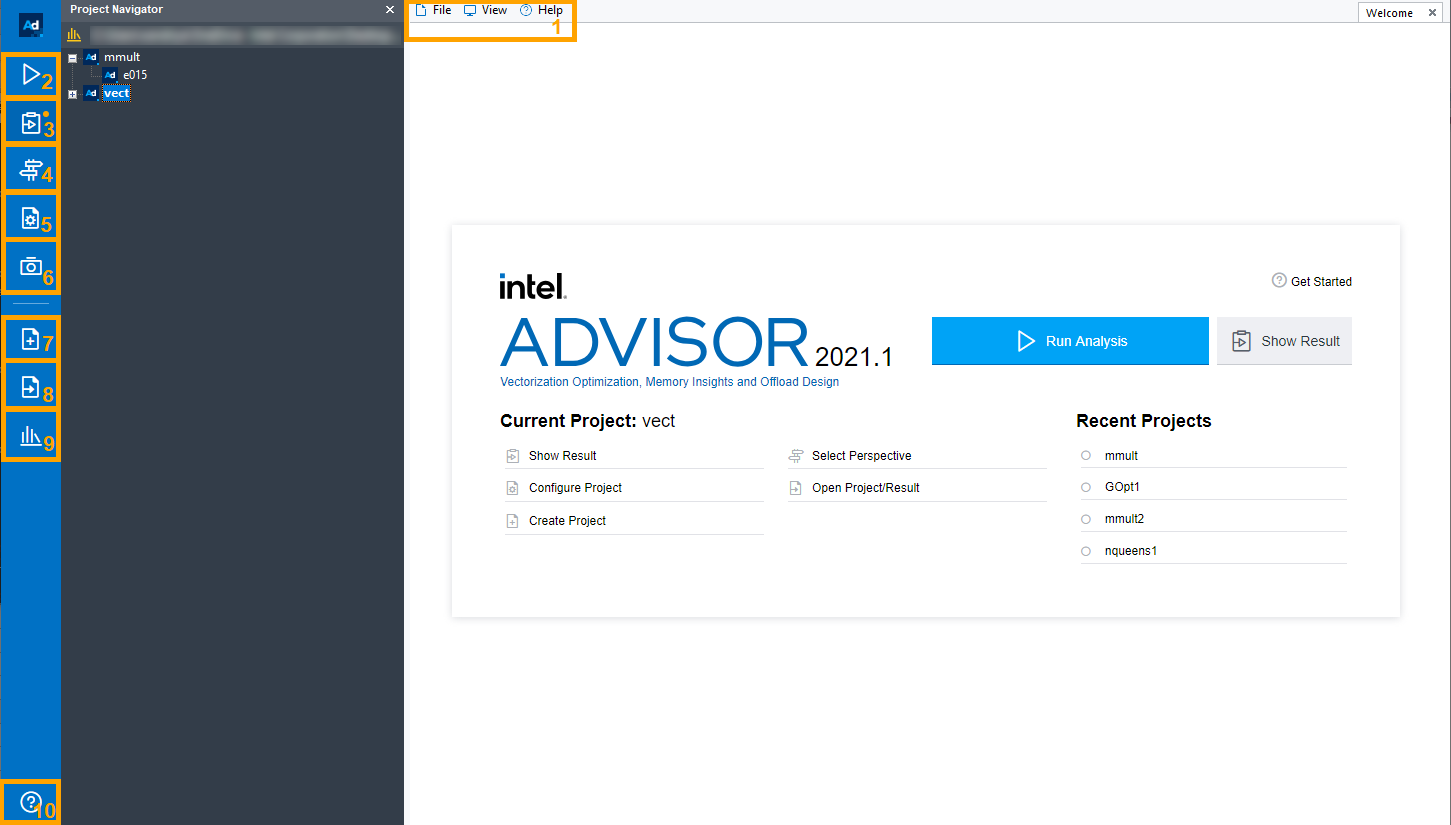Open the View menu
1451x825 pixels.
pos(485,10)
